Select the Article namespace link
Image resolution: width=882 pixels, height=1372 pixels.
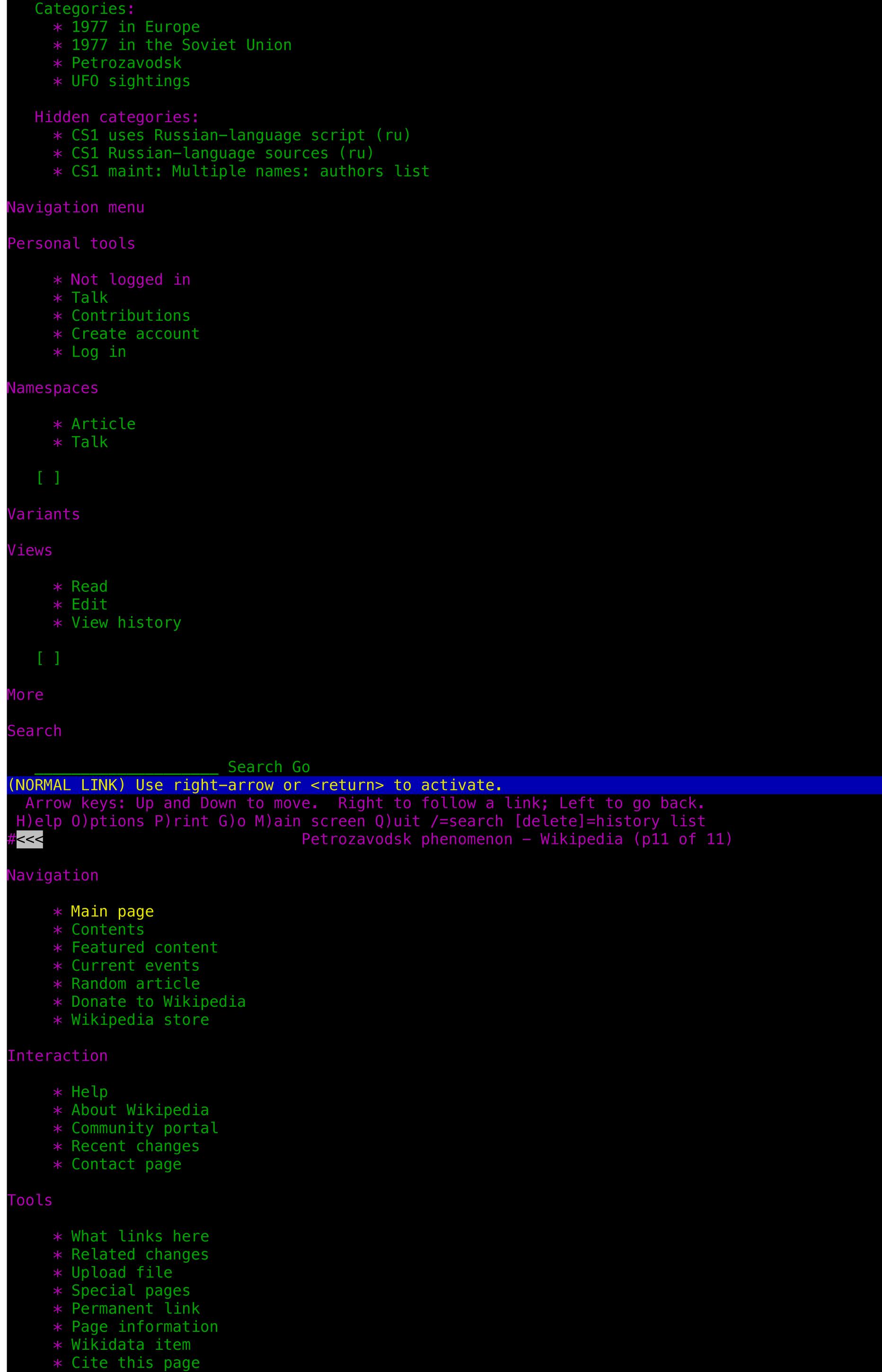coord(104,424)
